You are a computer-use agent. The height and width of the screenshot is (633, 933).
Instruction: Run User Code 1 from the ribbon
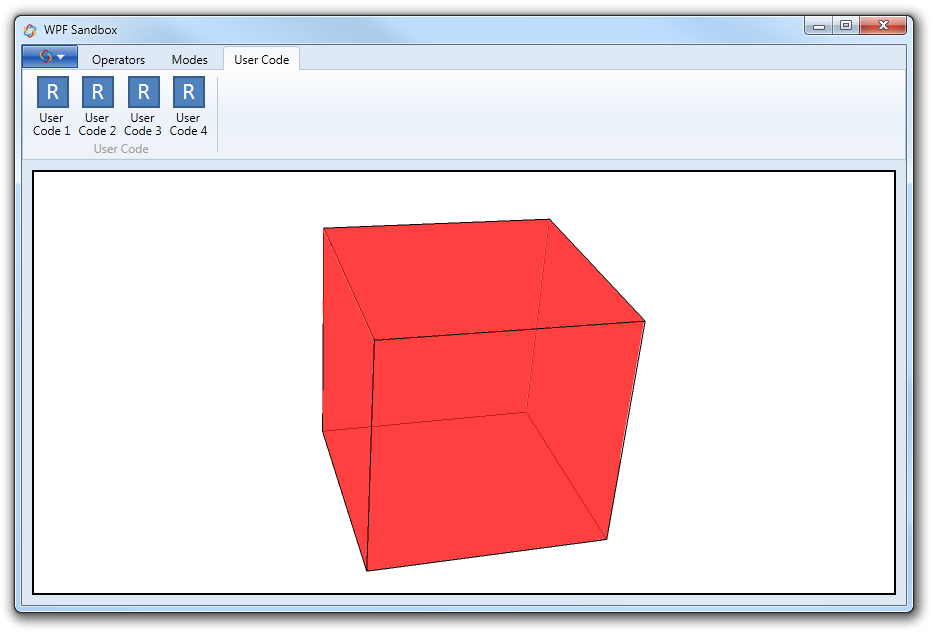tap(52, 93)
